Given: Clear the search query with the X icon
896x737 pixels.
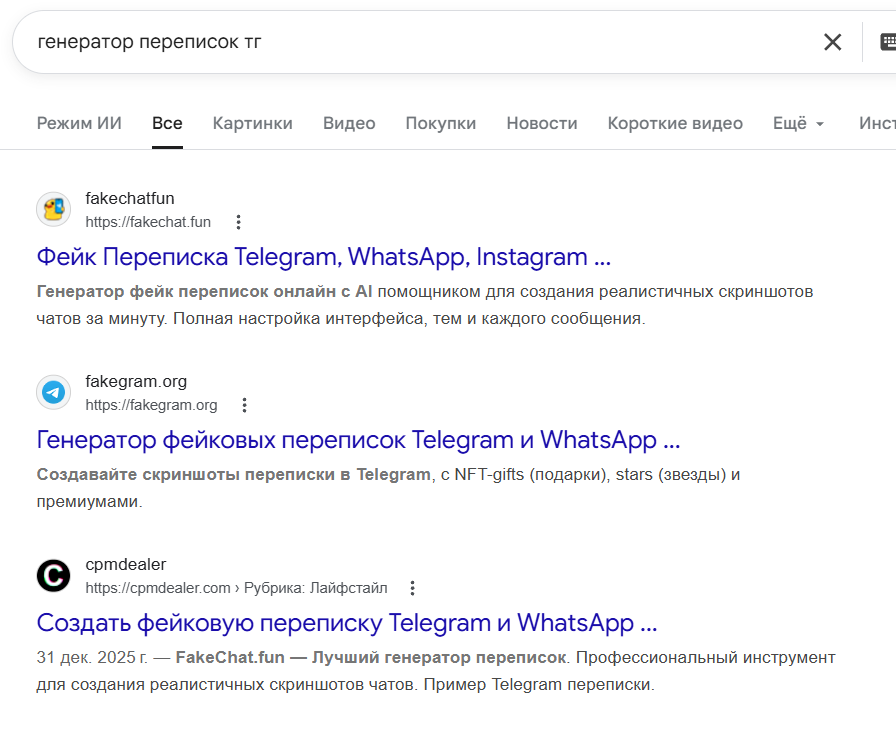Looking at the screenshot, I should [832, 42].
